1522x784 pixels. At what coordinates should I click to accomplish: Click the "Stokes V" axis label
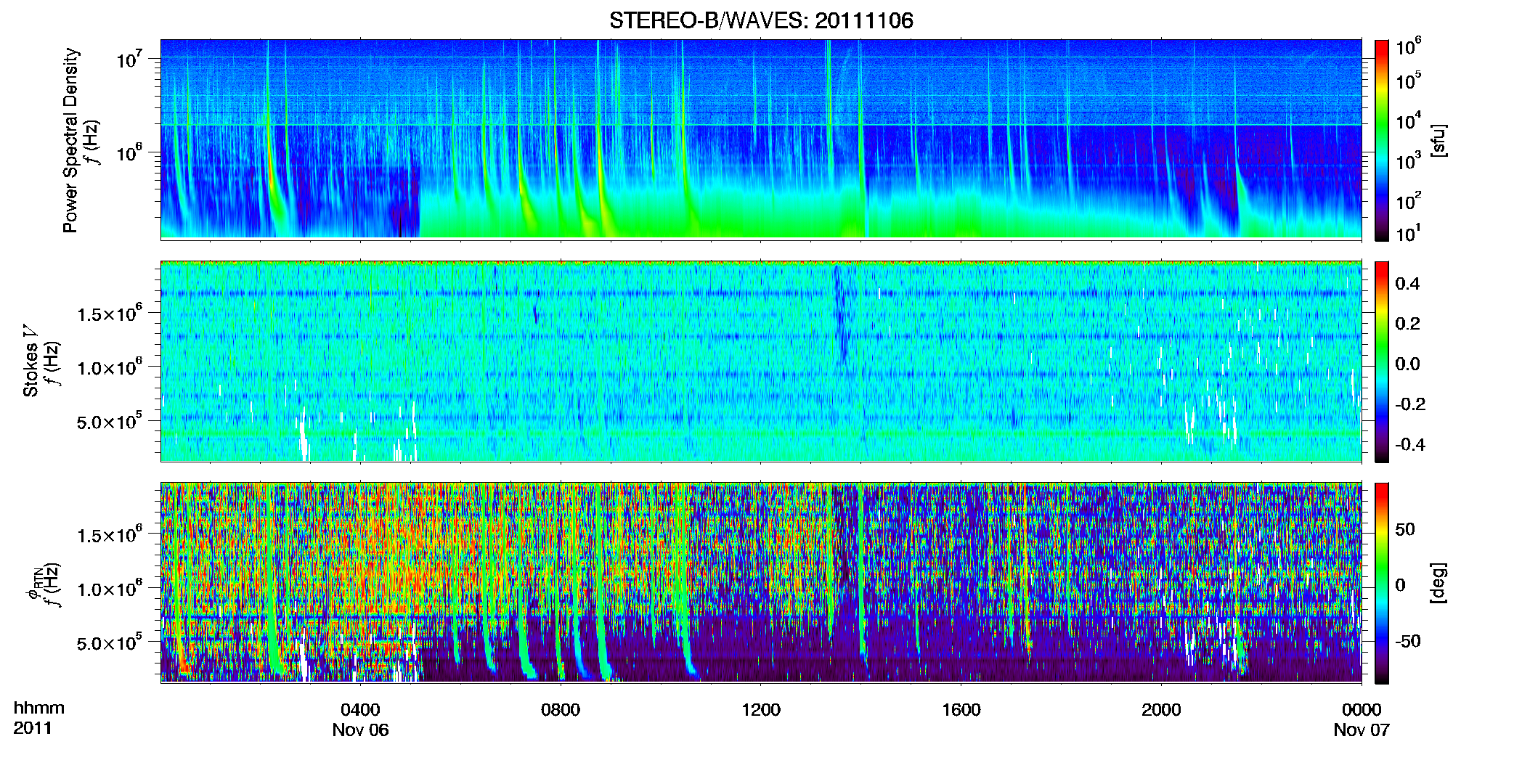(x=30, y=361)
